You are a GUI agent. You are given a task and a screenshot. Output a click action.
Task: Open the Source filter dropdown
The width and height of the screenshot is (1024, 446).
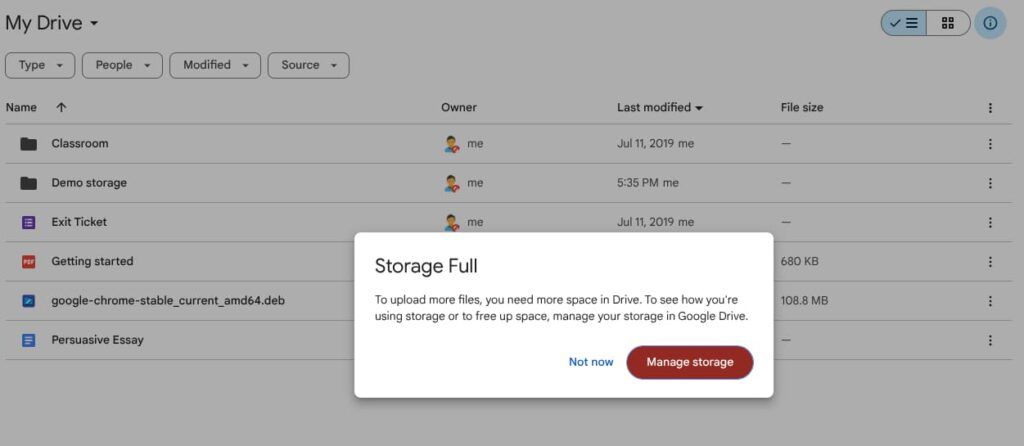tap(308, 65)
